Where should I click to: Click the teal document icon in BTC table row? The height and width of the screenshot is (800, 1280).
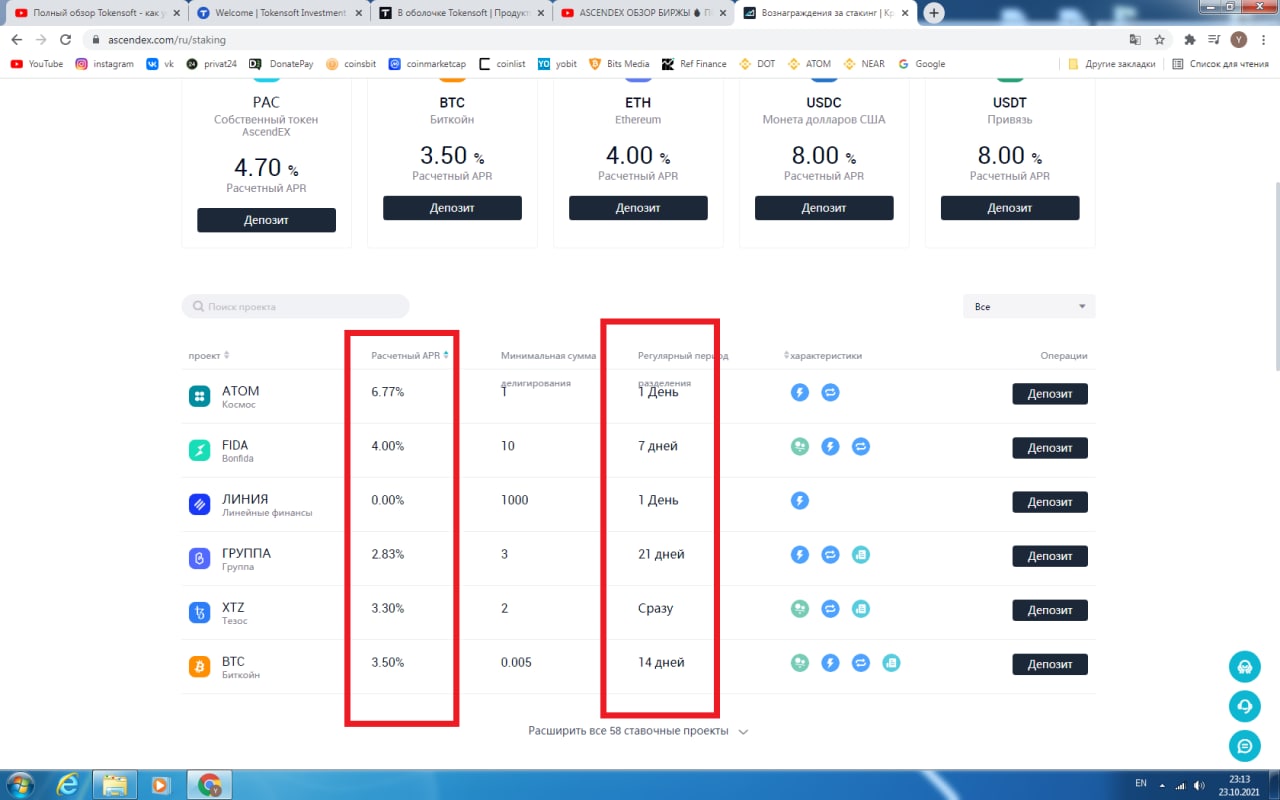tap(892, 663)
